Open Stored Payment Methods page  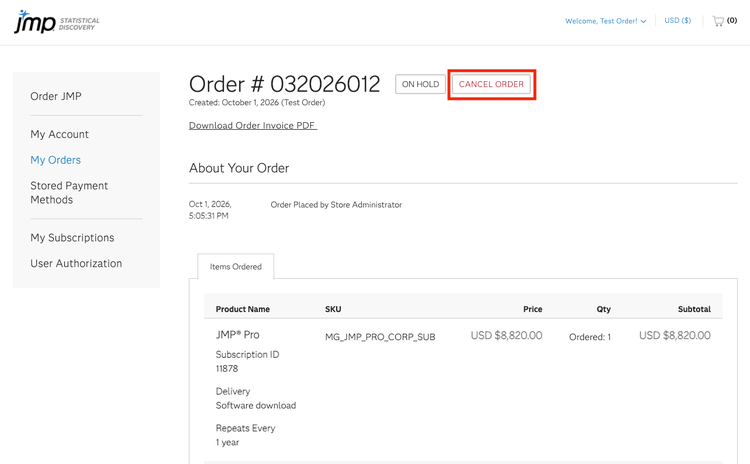coord(69,193)
